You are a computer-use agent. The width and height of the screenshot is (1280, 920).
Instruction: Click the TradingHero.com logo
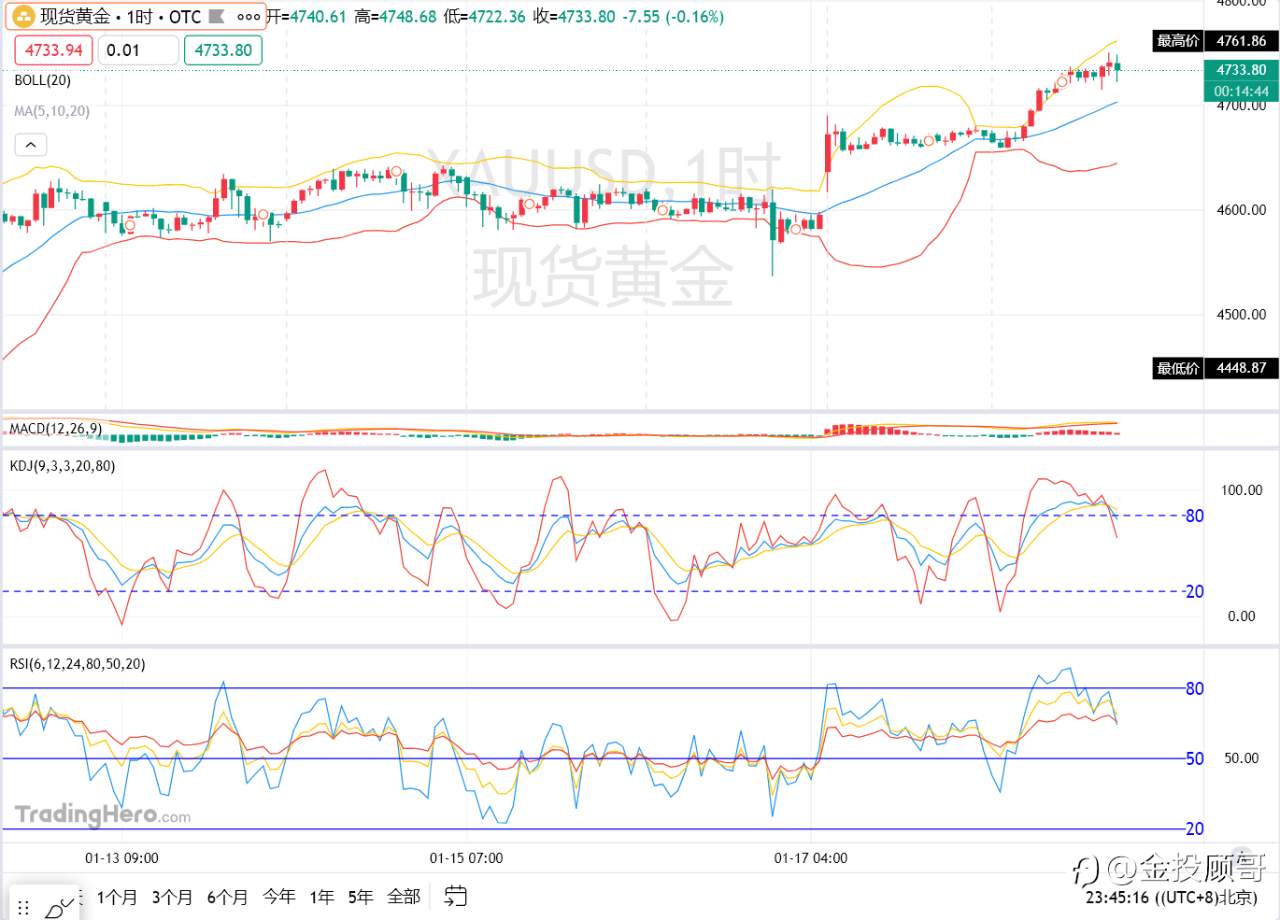point(102,815)
